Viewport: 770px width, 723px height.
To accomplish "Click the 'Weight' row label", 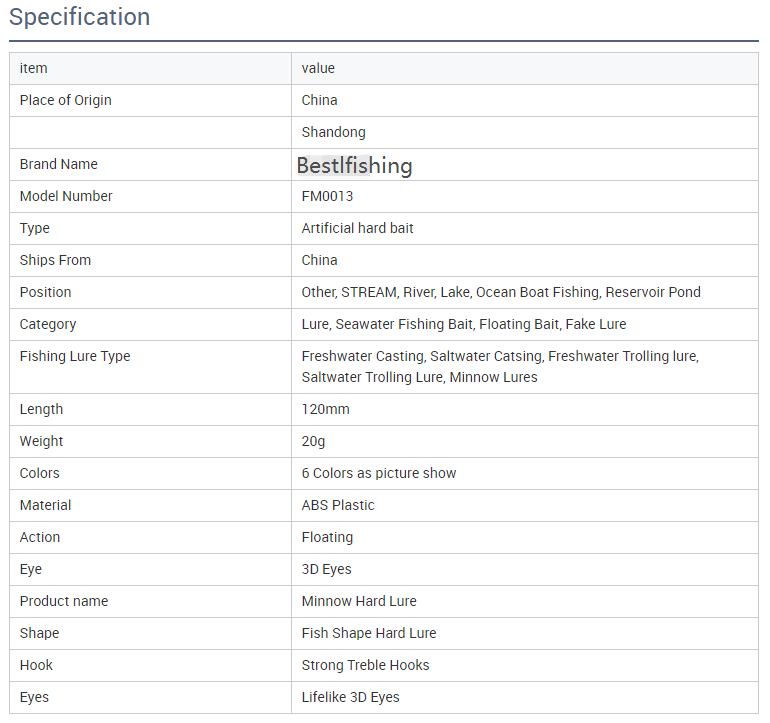I will click(41, 441).
